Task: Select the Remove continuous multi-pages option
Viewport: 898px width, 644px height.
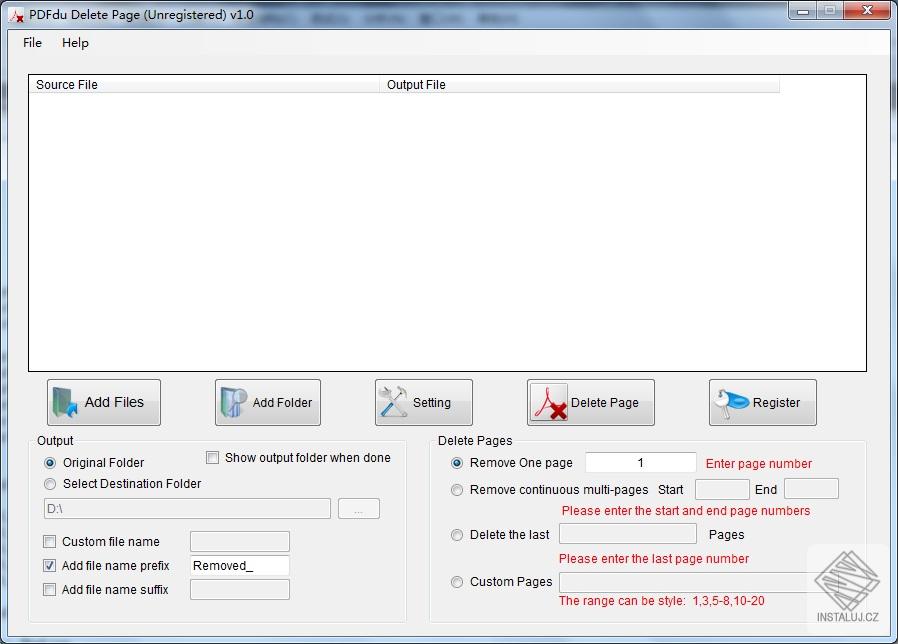Action: coord(457,490)
